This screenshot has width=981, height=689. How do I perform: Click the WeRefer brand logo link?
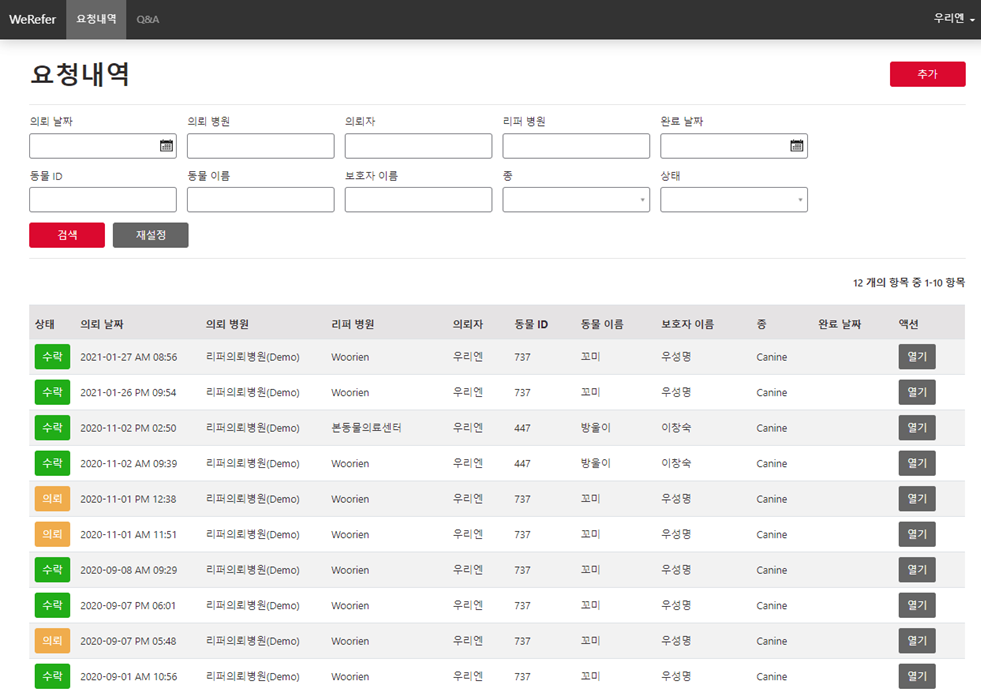pos(33,19)
